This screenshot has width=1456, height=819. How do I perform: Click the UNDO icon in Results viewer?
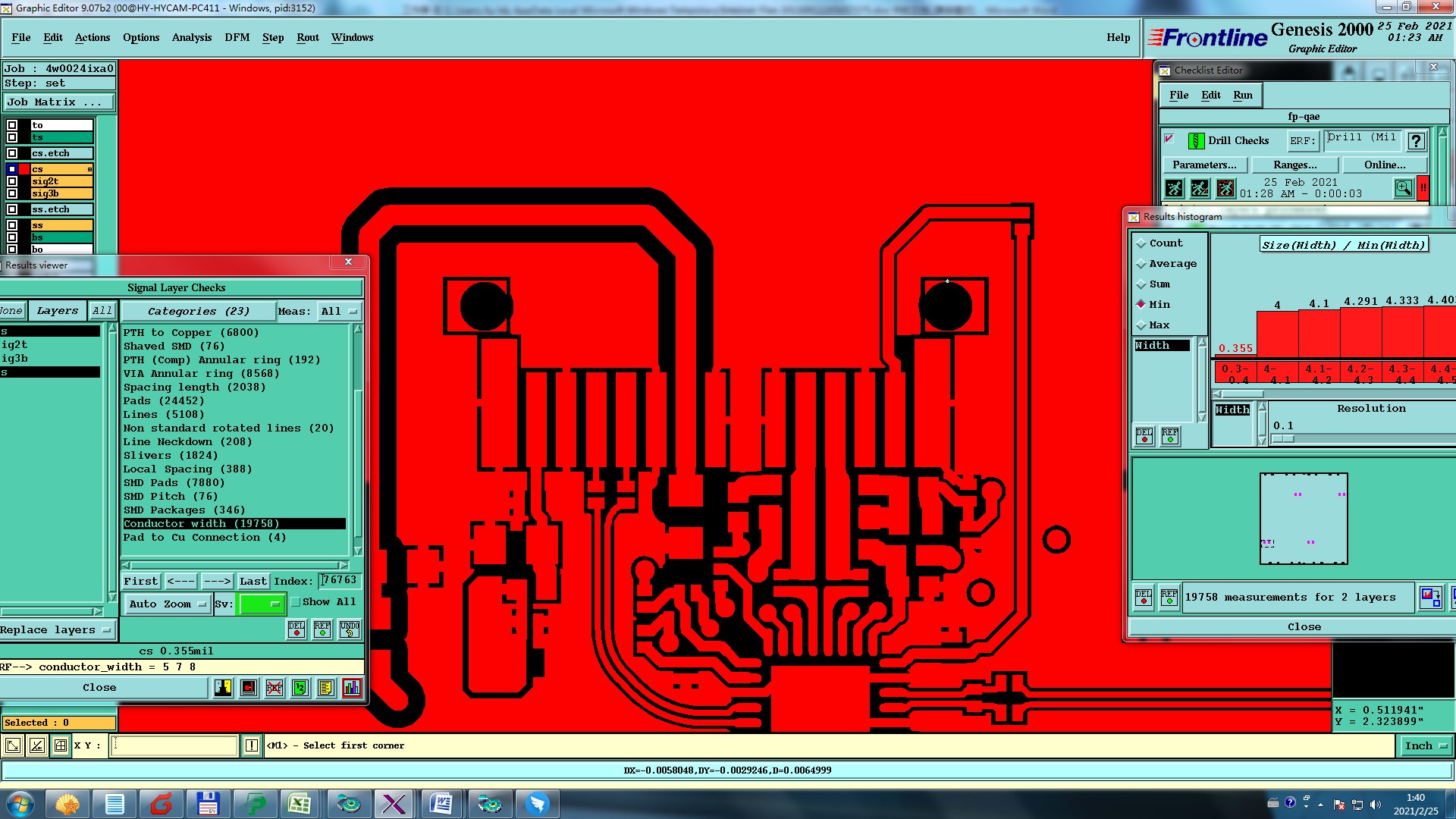(x=349, y=629)
